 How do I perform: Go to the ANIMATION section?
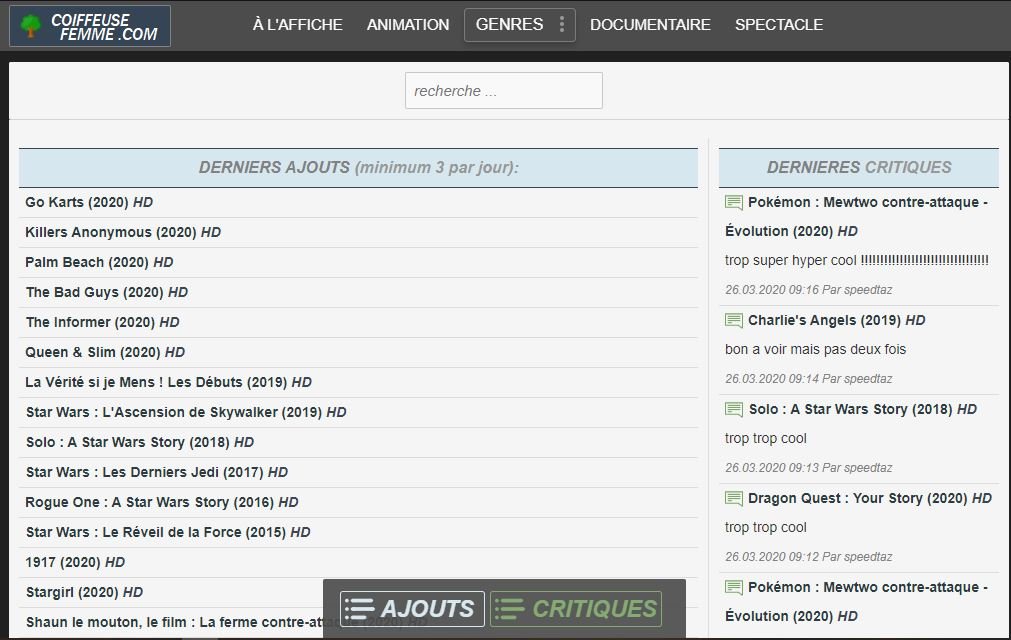408,24
